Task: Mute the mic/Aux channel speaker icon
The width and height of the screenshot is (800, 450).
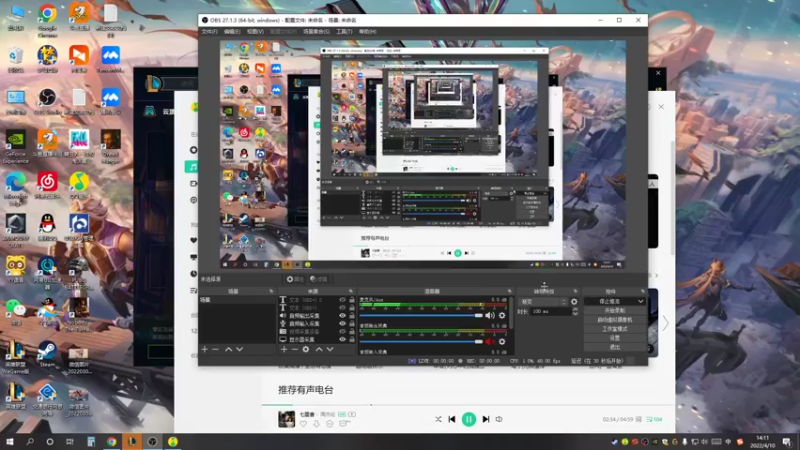Action: point(490,315)
